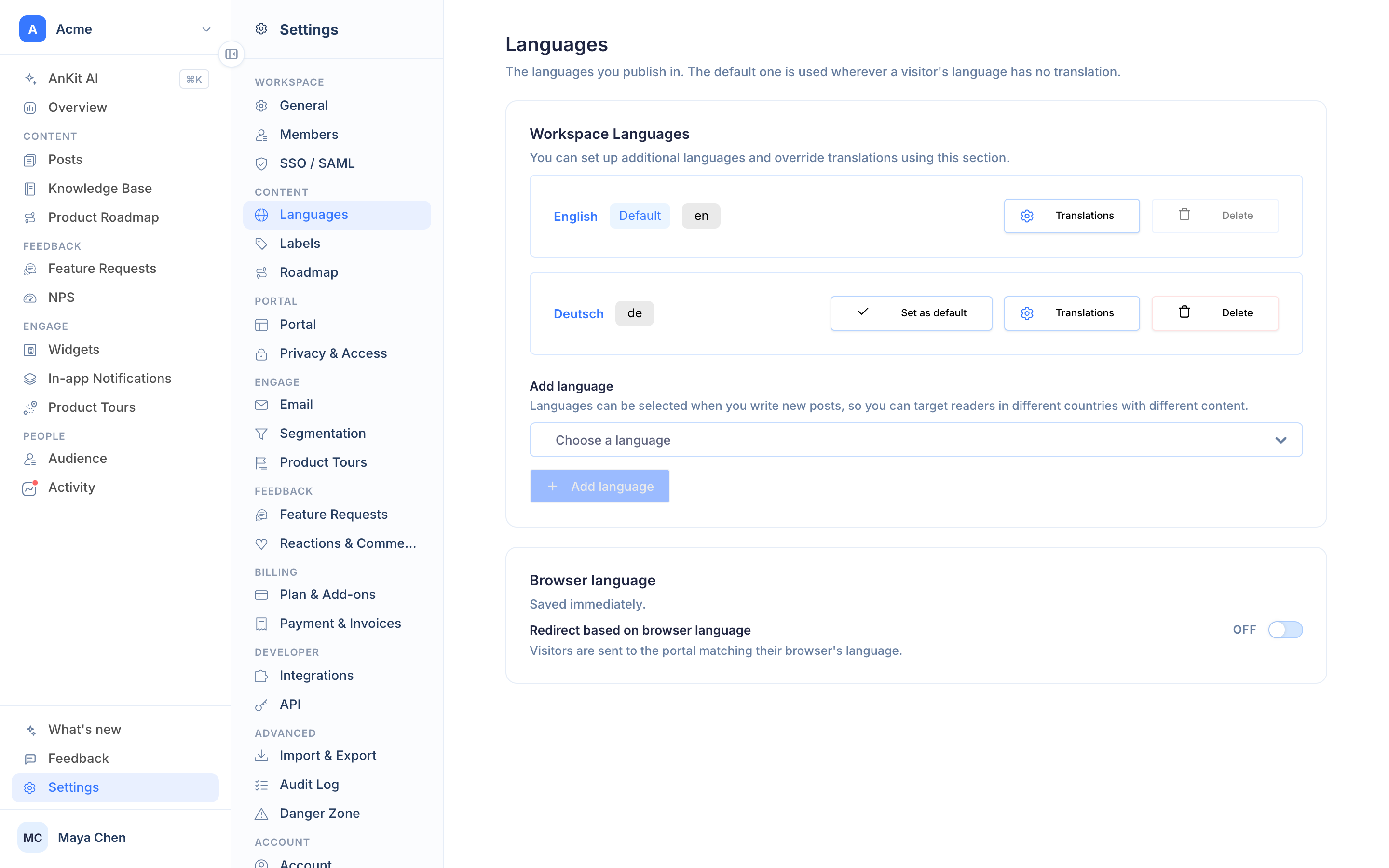Open Widgets in engage section
Viewport: 1389px width, 868px height.
point(115,350)
